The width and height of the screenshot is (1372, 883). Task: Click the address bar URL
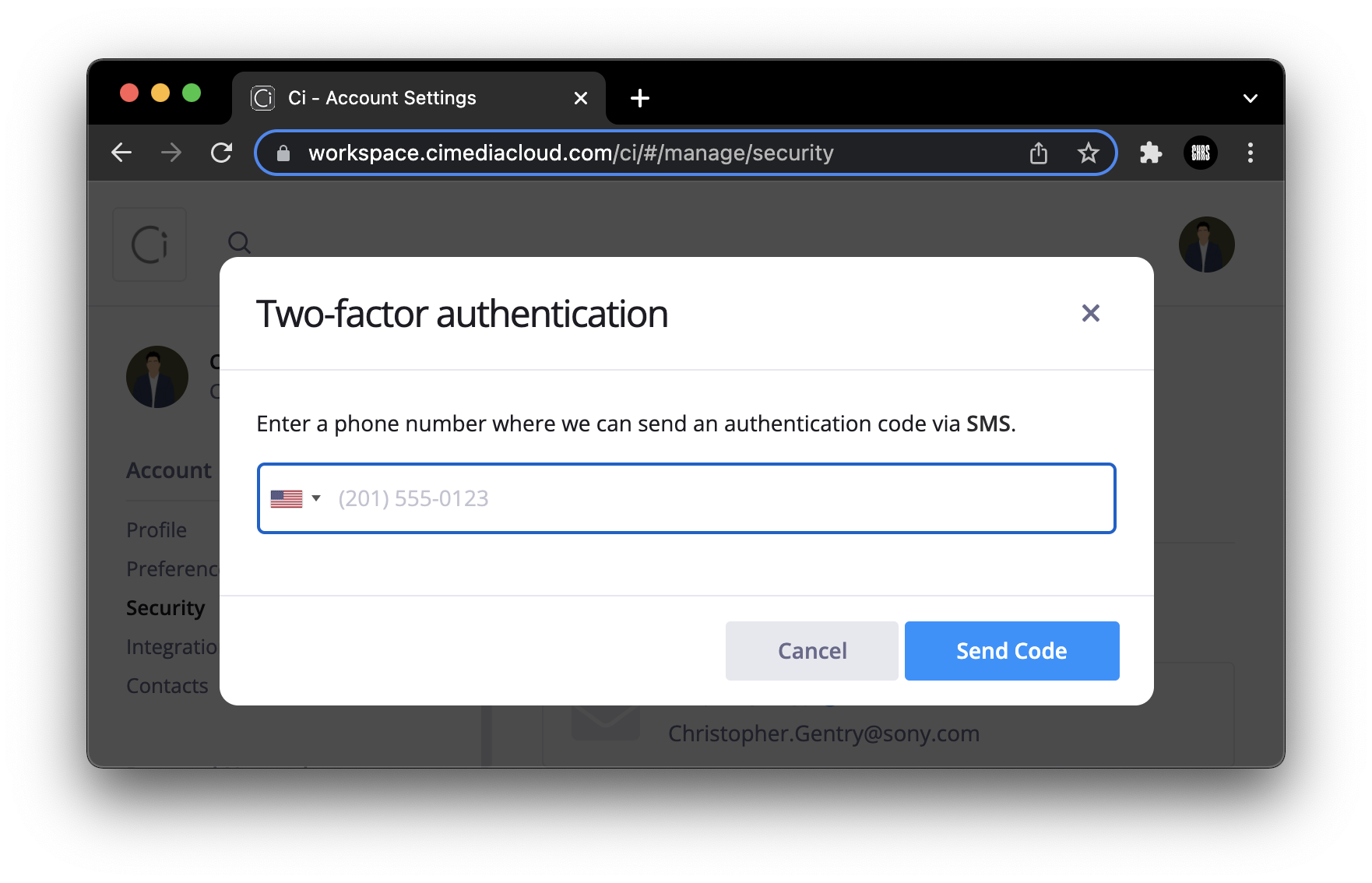[571, 153]
